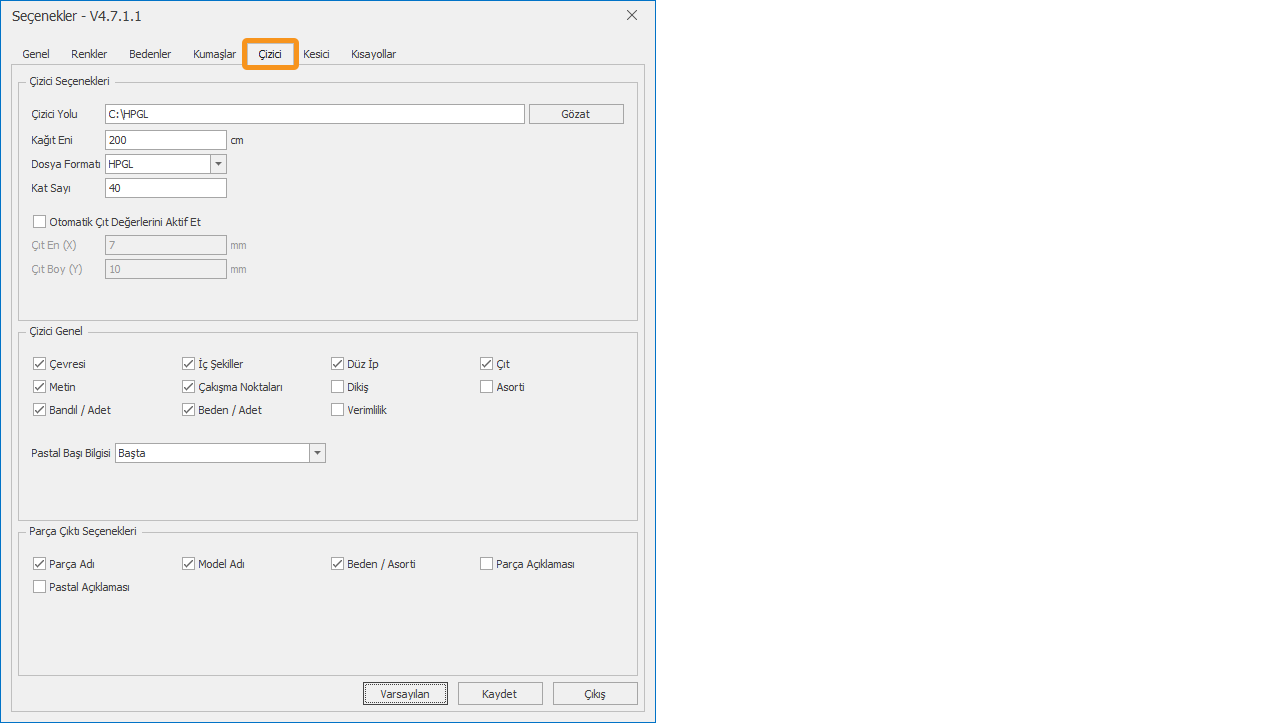Image resolution: width=1270 pixels, height=723 pixels.
Task: Open the Pastal Başı Bilgisi dropdown
Action: pos(317,453)
